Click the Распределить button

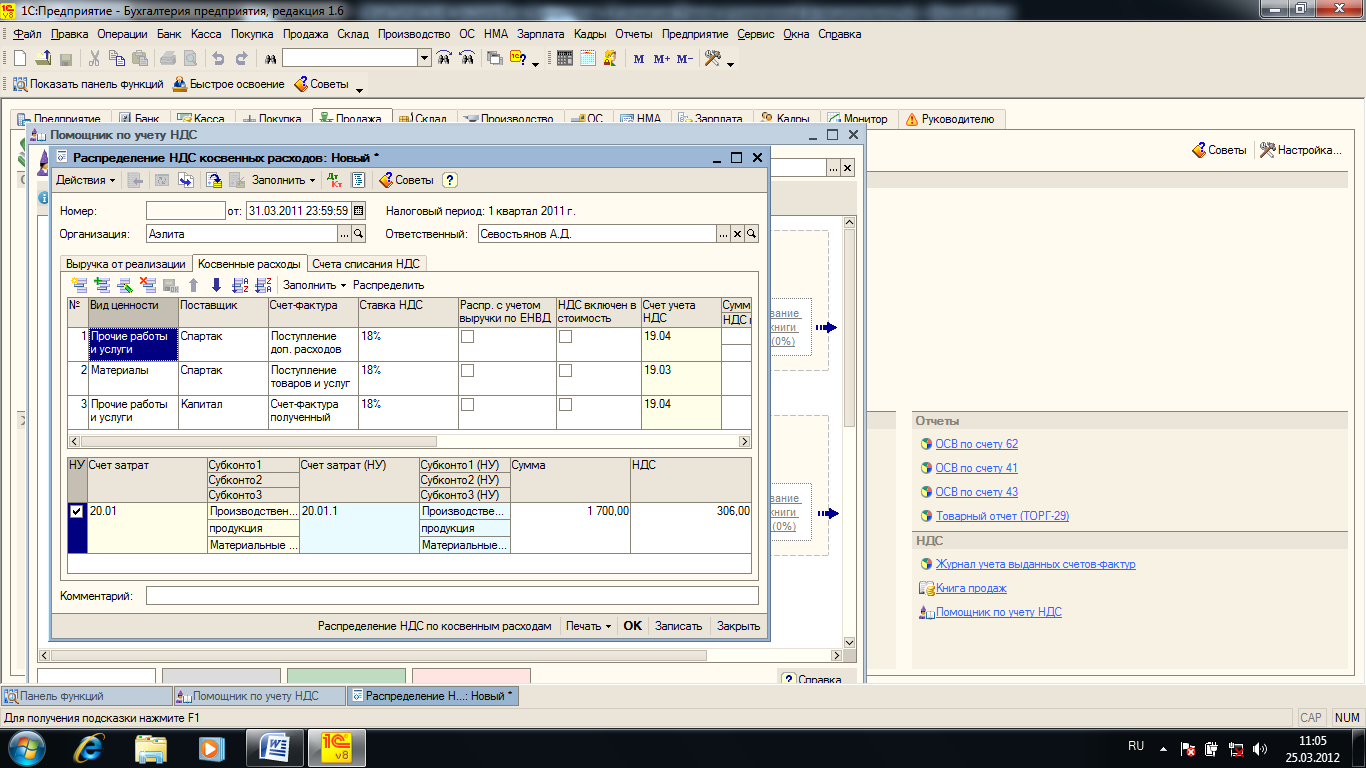pos(388,285)
